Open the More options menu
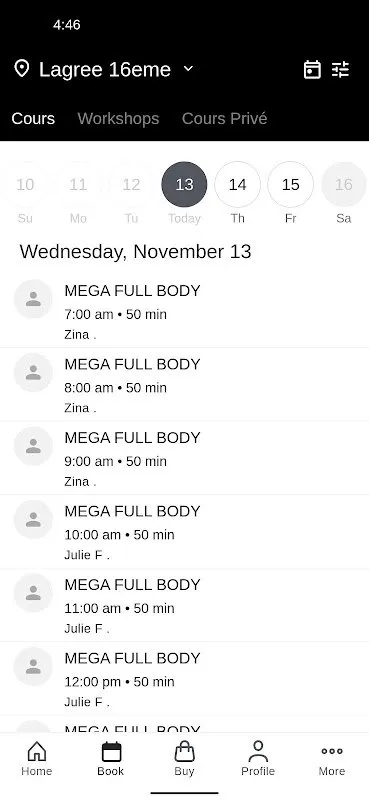Image resolution: width=369 pixels, height=800 pixels. (332, 759)
